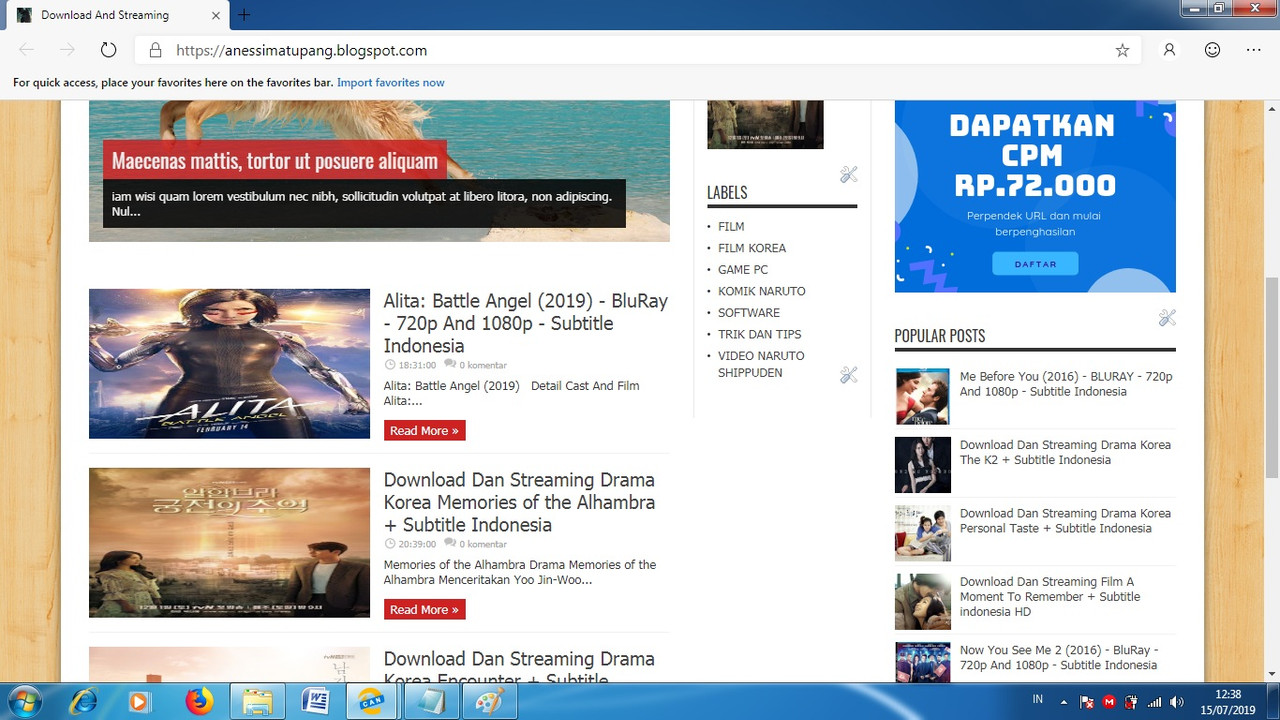Click Me Before You popular post thumbnail
The height and width of the screenshot is (720, 1280).
tap(922, 397)
